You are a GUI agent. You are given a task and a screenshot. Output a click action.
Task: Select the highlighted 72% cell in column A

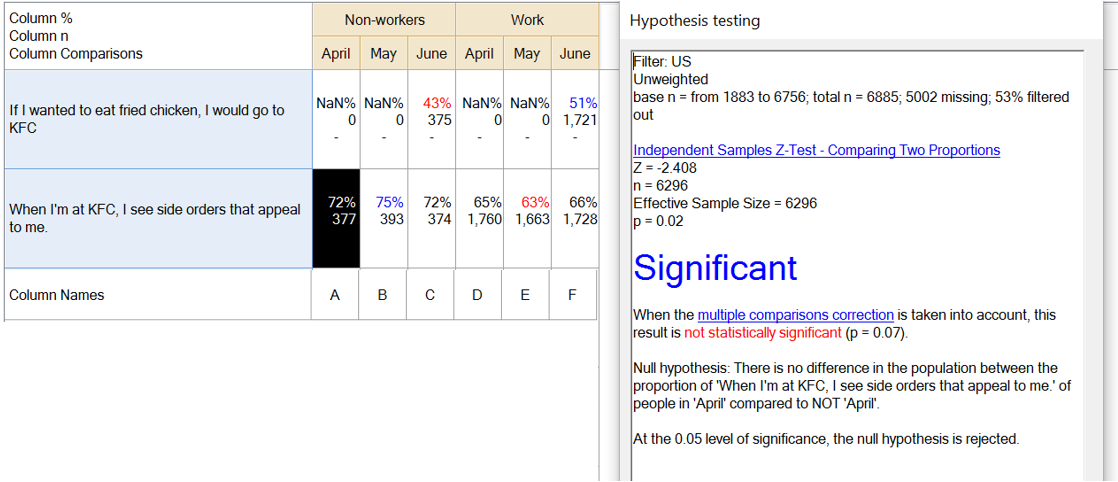336,219
